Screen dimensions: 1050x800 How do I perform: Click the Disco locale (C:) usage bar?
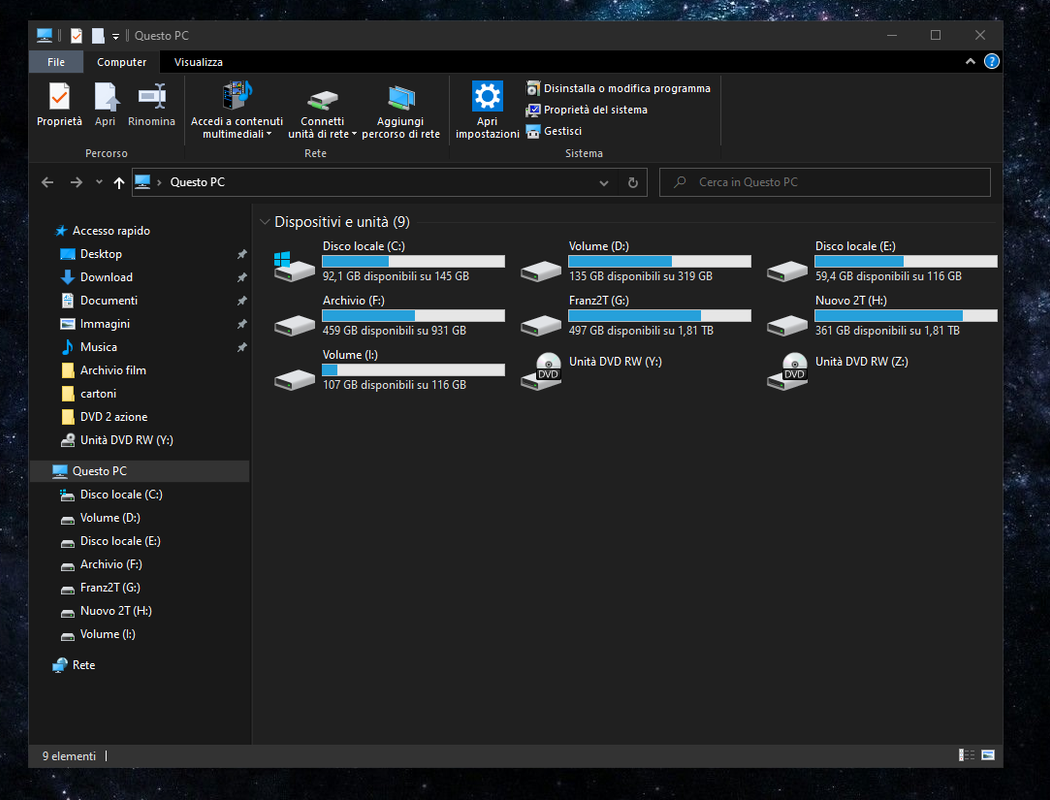[x=413, y=261]
